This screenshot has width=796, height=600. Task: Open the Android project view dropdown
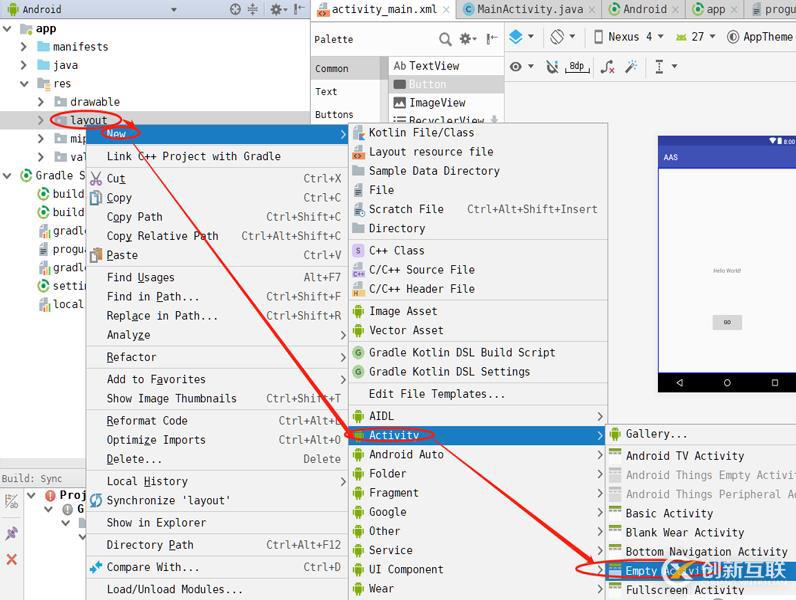[174, 10]
